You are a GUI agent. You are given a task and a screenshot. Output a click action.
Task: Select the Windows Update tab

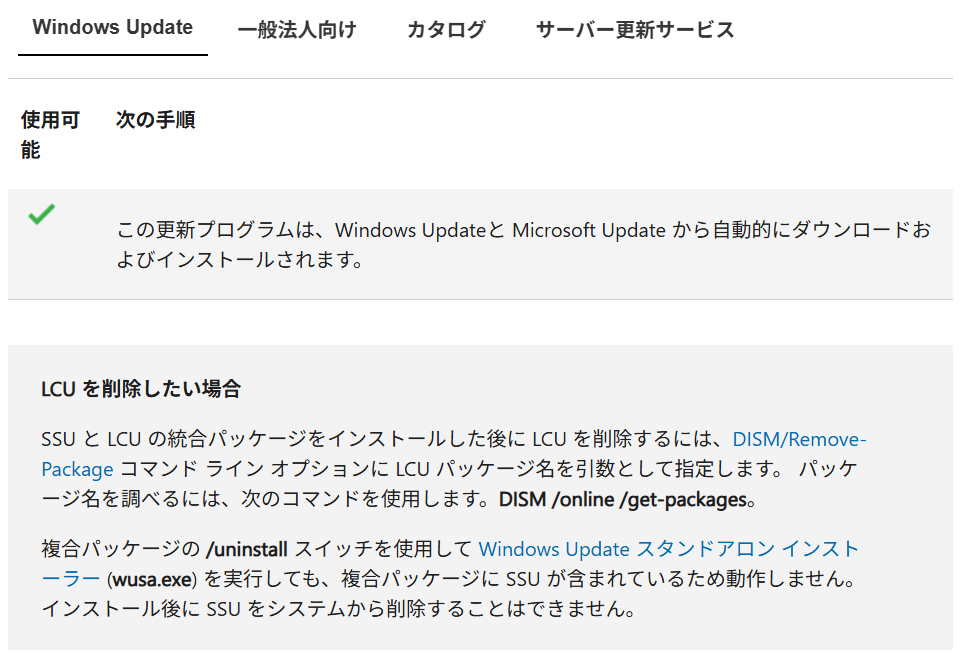click(112, 28)
